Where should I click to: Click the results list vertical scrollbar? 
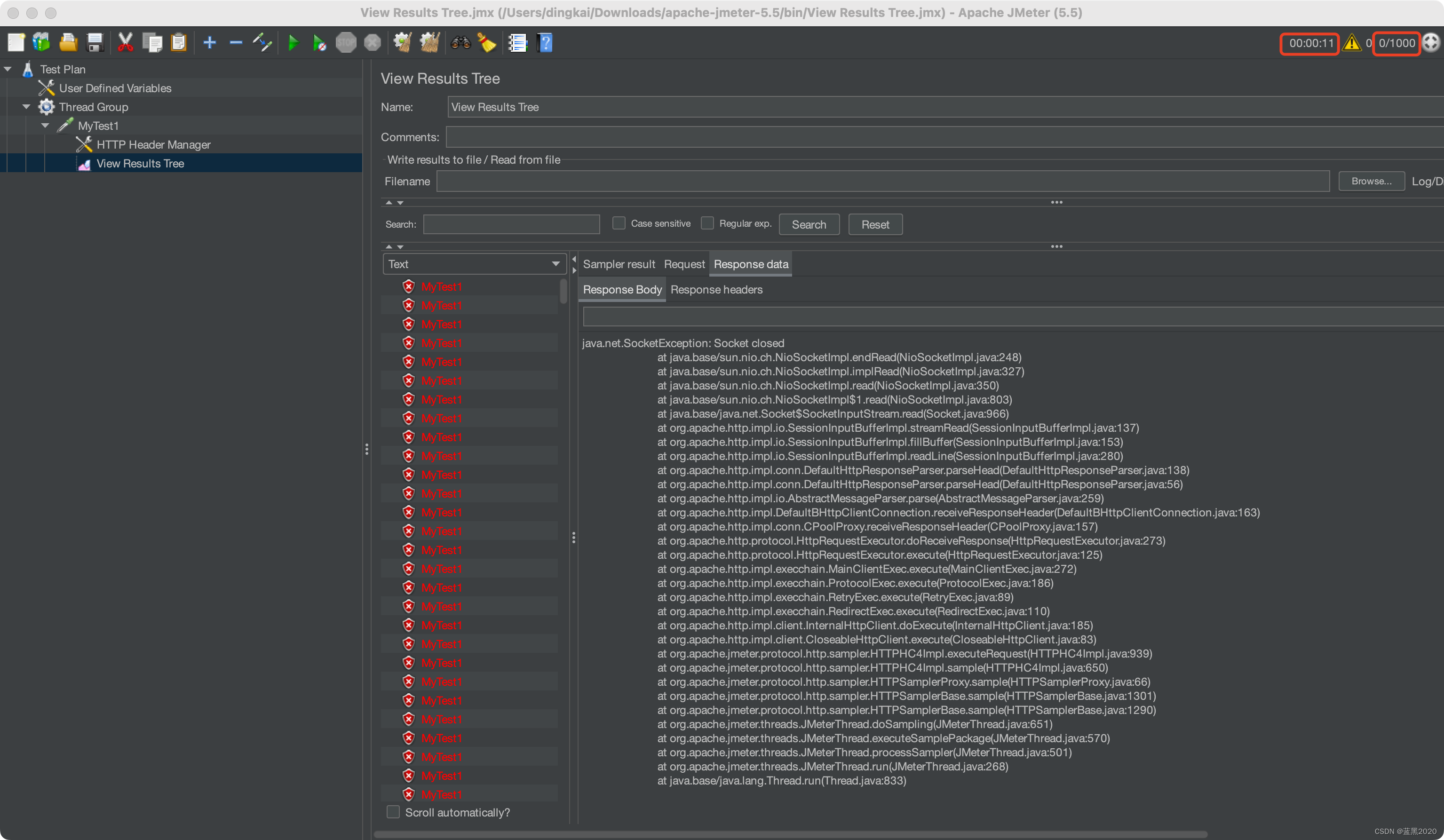point(563,291)
